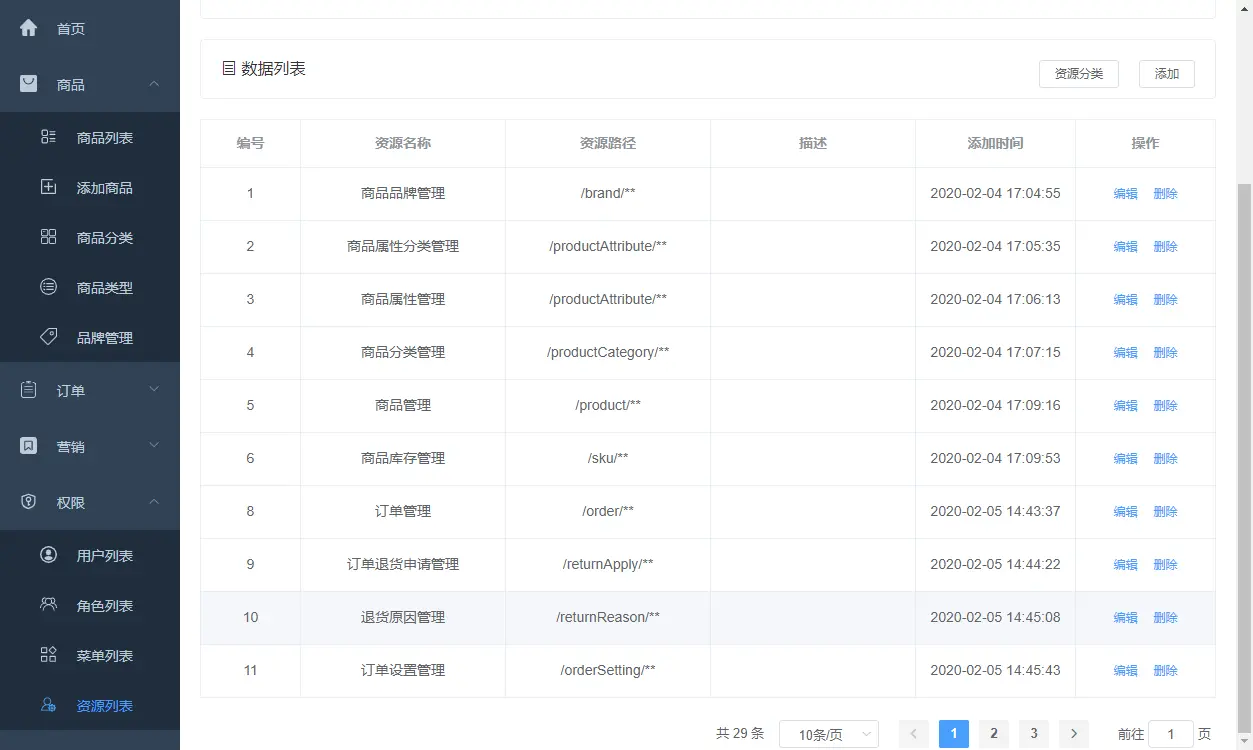
Task: Click the 商品类型 icon in sidebar
Action: (x=48, y=287)
